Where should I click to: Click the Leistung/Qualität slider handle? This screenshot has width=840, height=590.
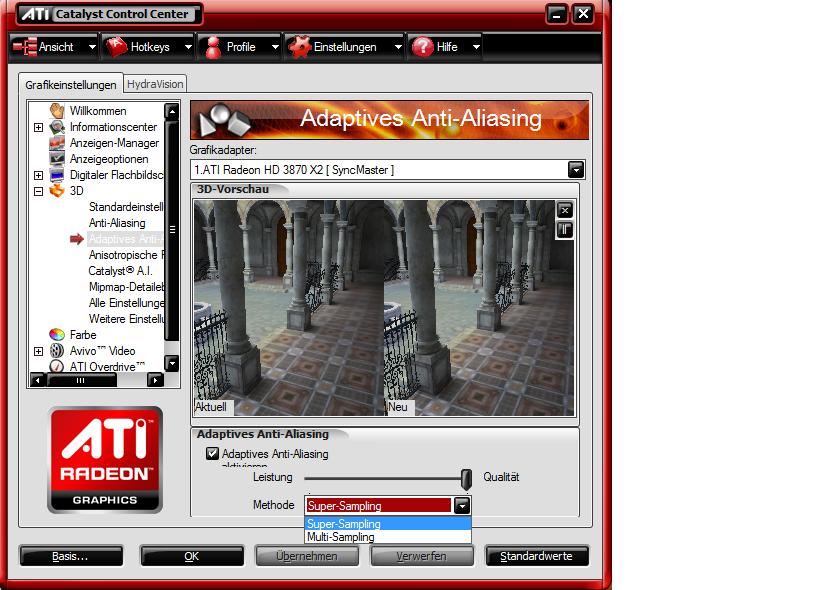(467, 479)
